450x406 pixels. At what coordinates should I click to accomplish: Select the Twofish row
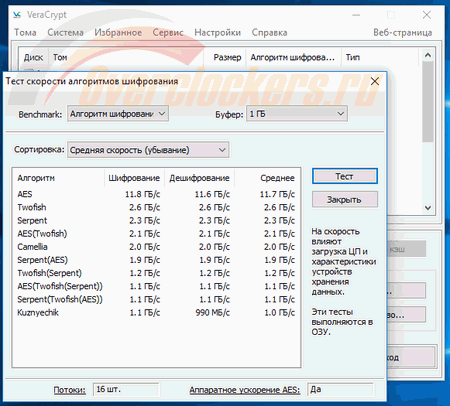tap(156, 207)
